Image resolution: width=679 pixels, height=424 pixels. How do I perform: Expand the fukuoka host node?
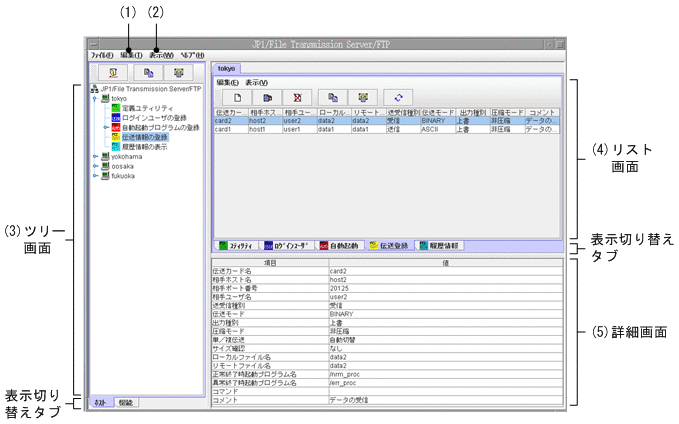94,176
